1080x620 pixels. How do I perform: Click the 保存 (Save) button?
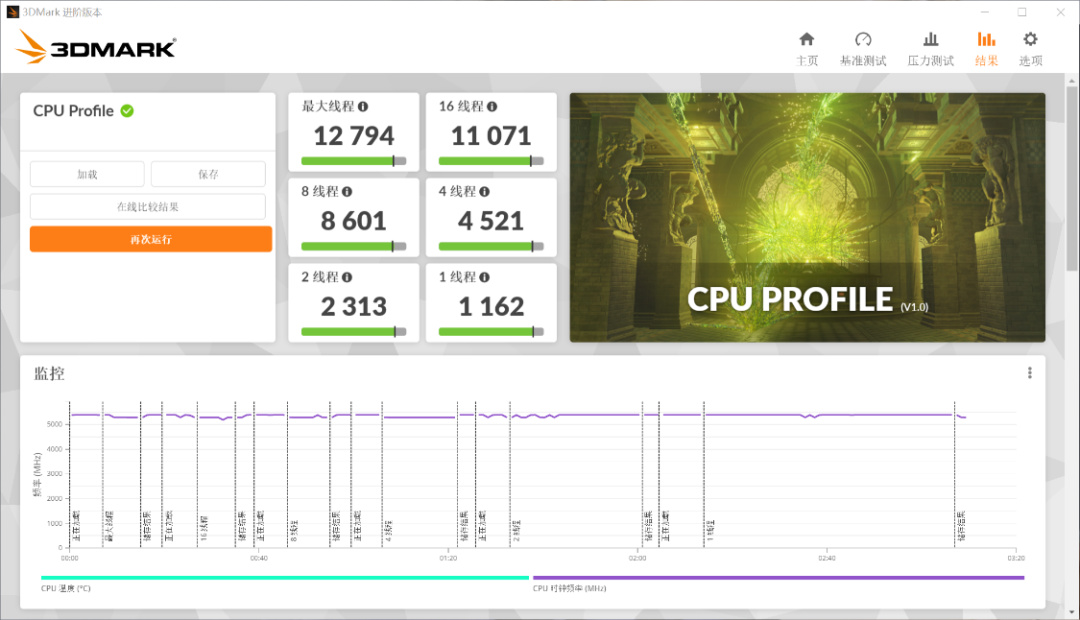tap(208, 174)
